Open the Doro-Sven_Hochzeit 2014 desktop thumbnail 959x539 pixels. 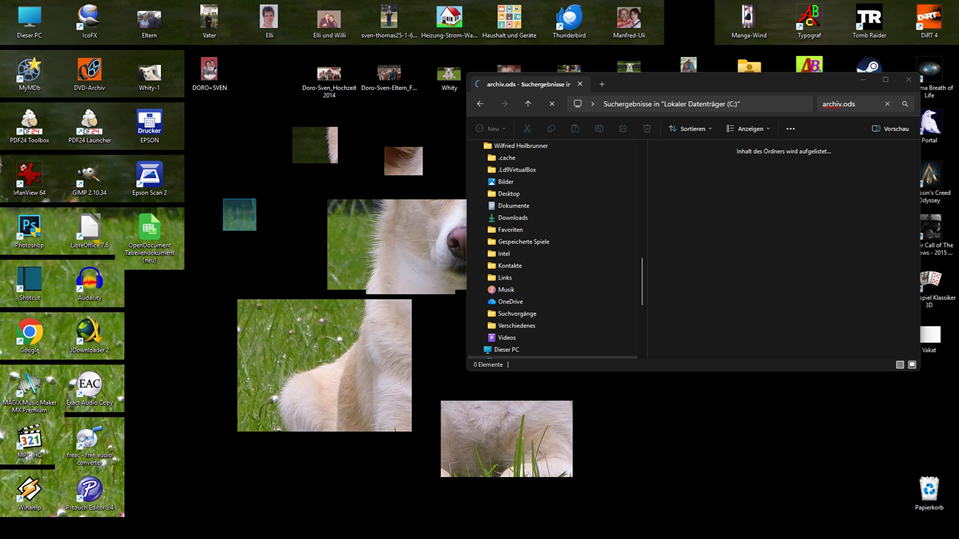[x=329, y=81]
